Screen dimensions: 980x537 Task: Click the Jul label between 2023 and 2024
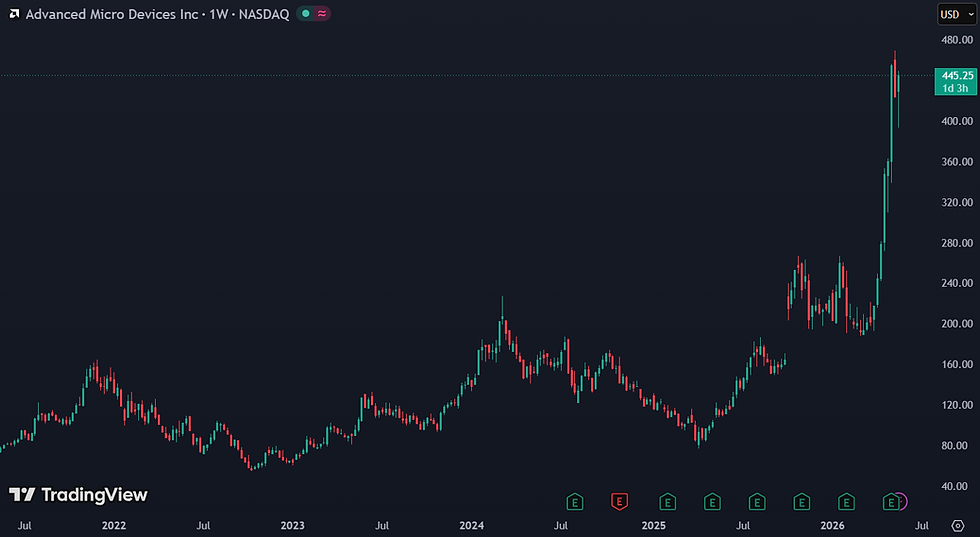tap(382, 526)
